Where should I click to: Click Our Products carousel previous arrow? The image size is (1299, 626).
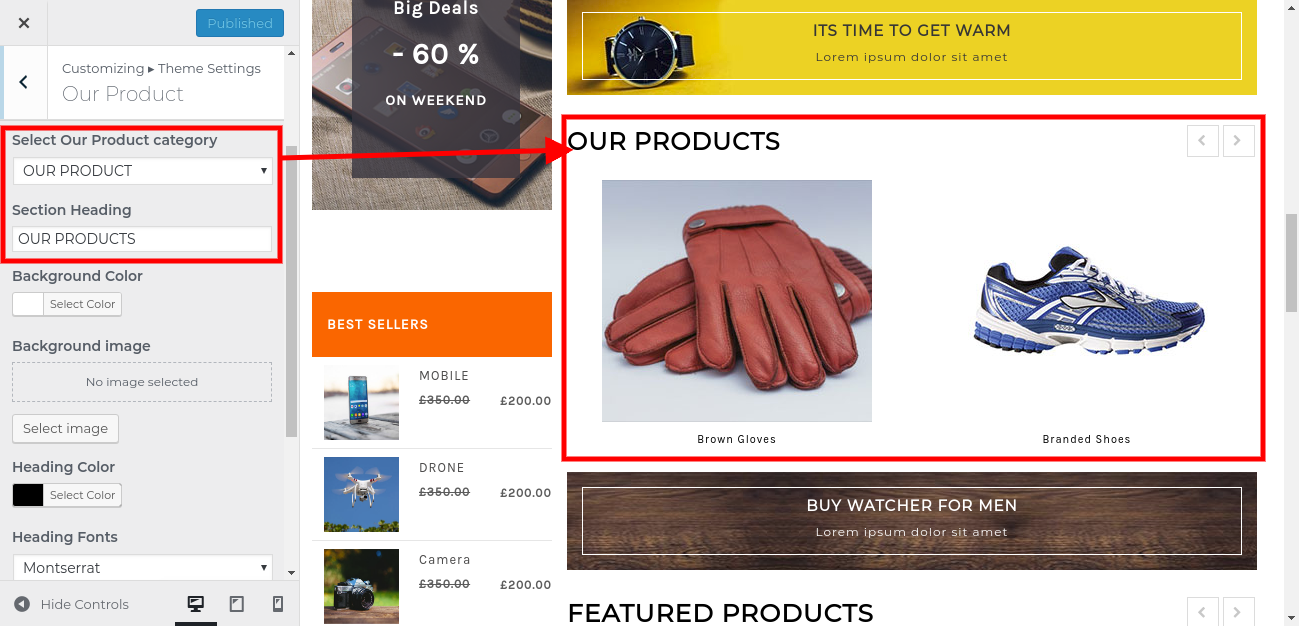coord(1203,141)
